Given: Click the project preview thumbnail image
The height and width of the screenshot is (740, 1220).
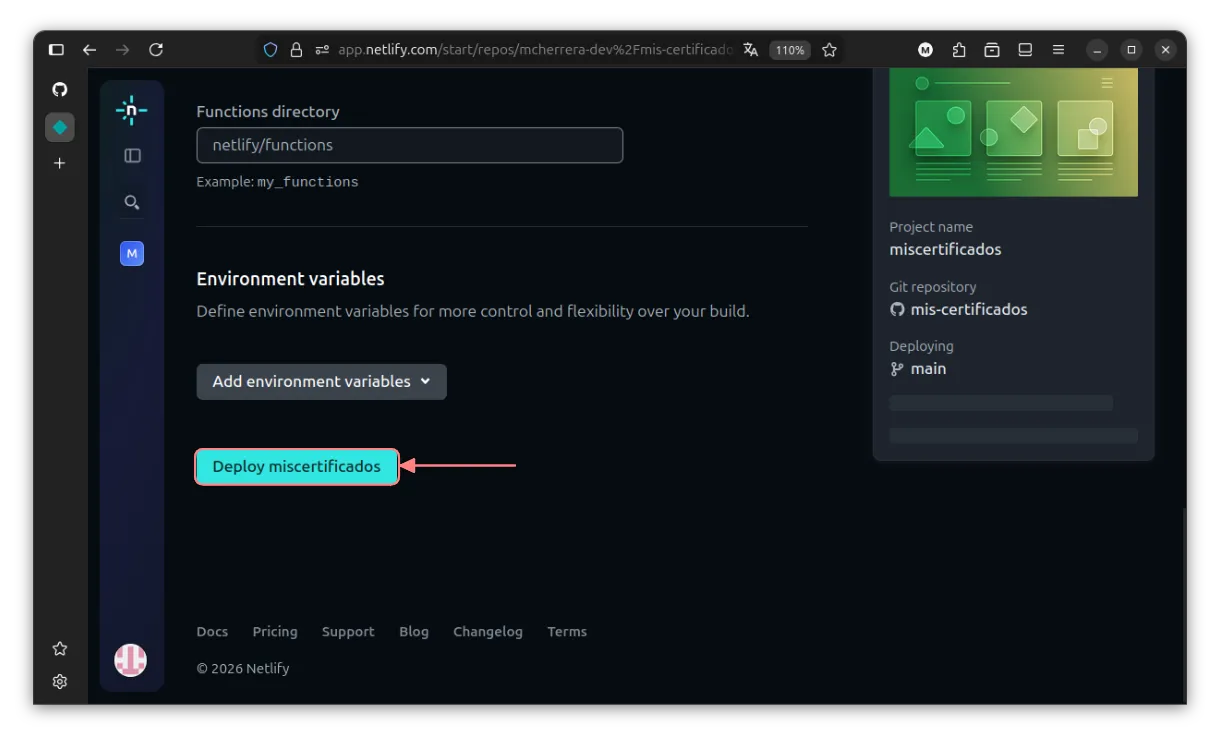Looking at the screenshot, I should pos(1013,132).
